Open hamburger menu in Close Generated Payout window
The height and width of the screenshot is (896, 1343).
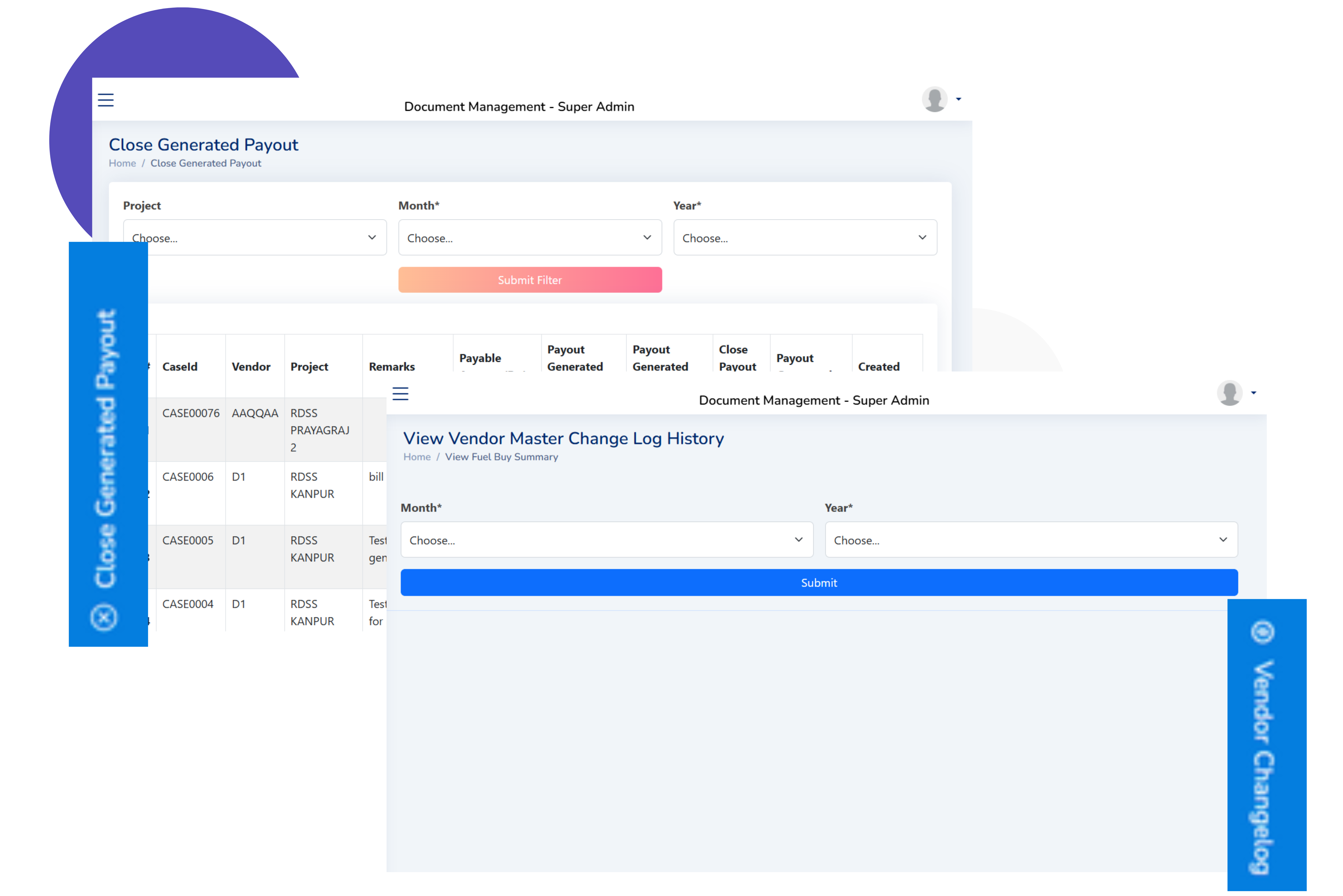[106, 100]
